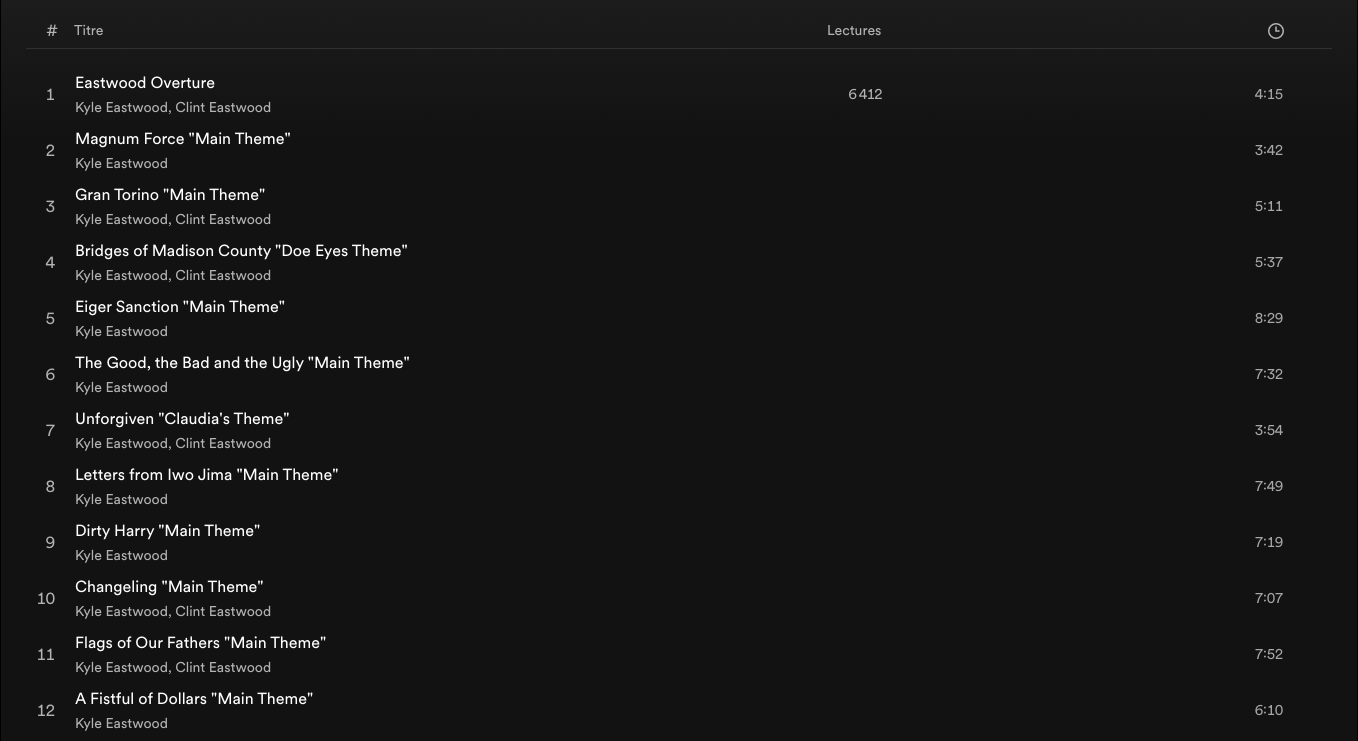This screenshot has height=741, width=1358.
Task: Open Kyle Eastwood under Letters from Iwo Jima
Action: (x=121, y=499)
